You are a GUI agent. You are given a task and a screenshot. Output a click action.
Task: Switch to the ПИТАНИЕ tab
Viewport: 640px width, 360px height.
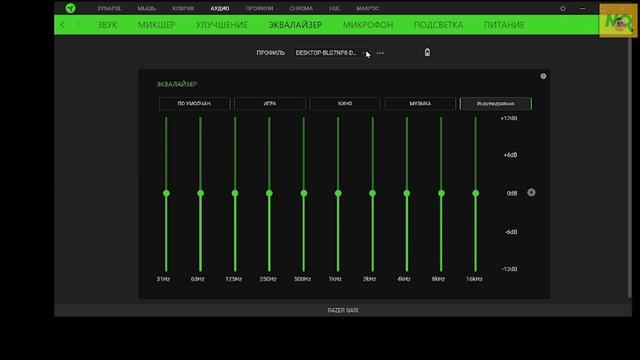click(x=504, y=25)
